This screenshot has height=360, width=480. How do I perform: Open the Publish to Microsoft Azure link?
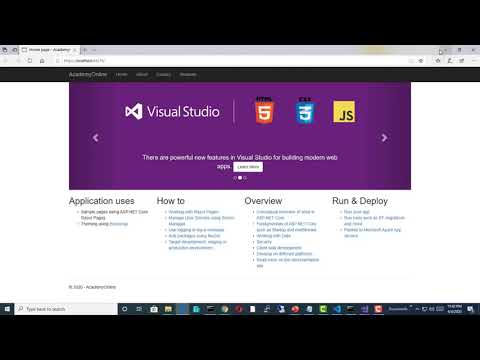pyautogui.click(x=372, y=233)
